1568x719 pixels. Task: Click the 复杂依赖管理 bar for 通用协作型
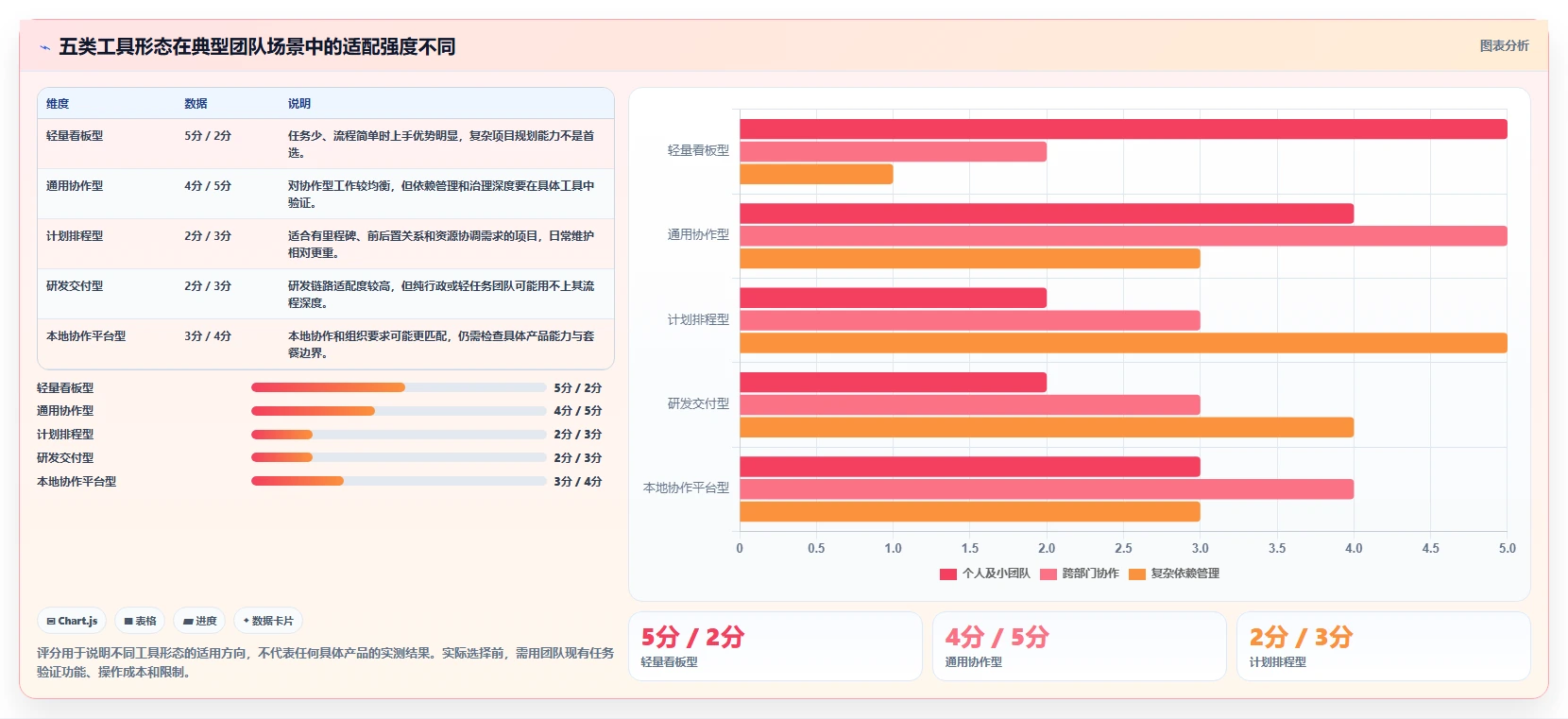click(x=970, y=259)
